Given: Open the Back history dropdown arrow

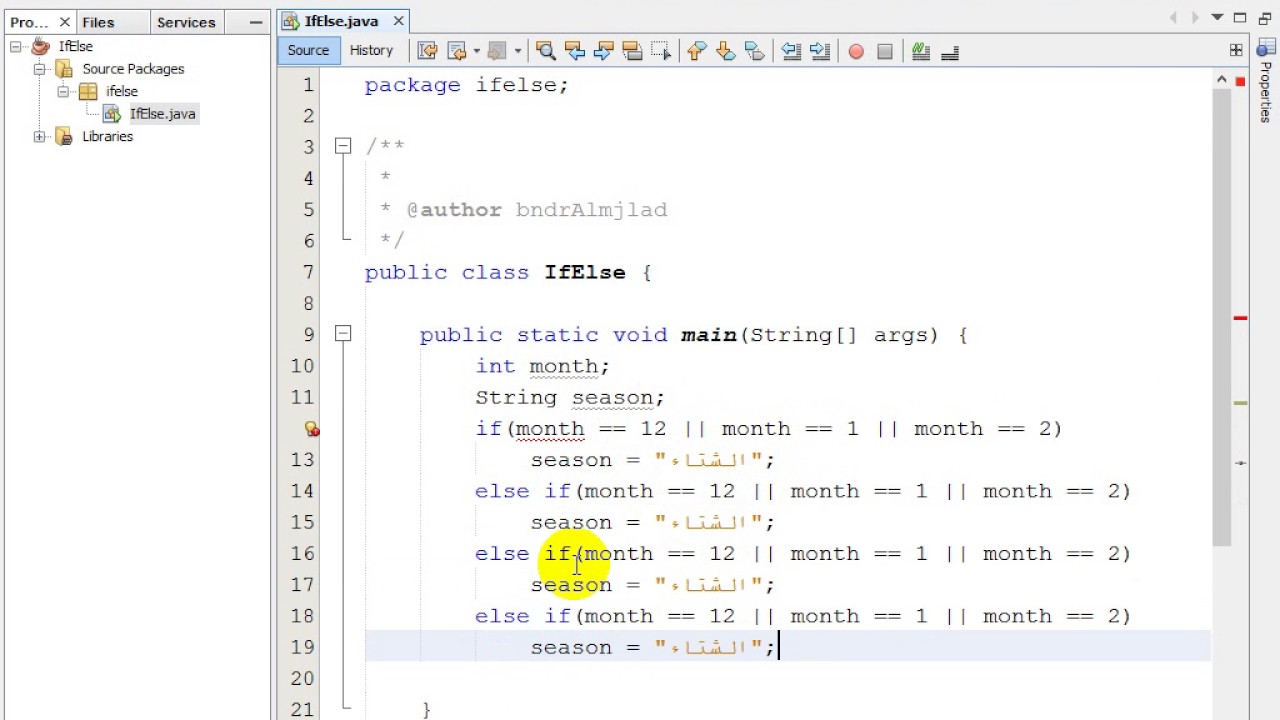Looking at the screenshot, I should click(x=476, y=51).
